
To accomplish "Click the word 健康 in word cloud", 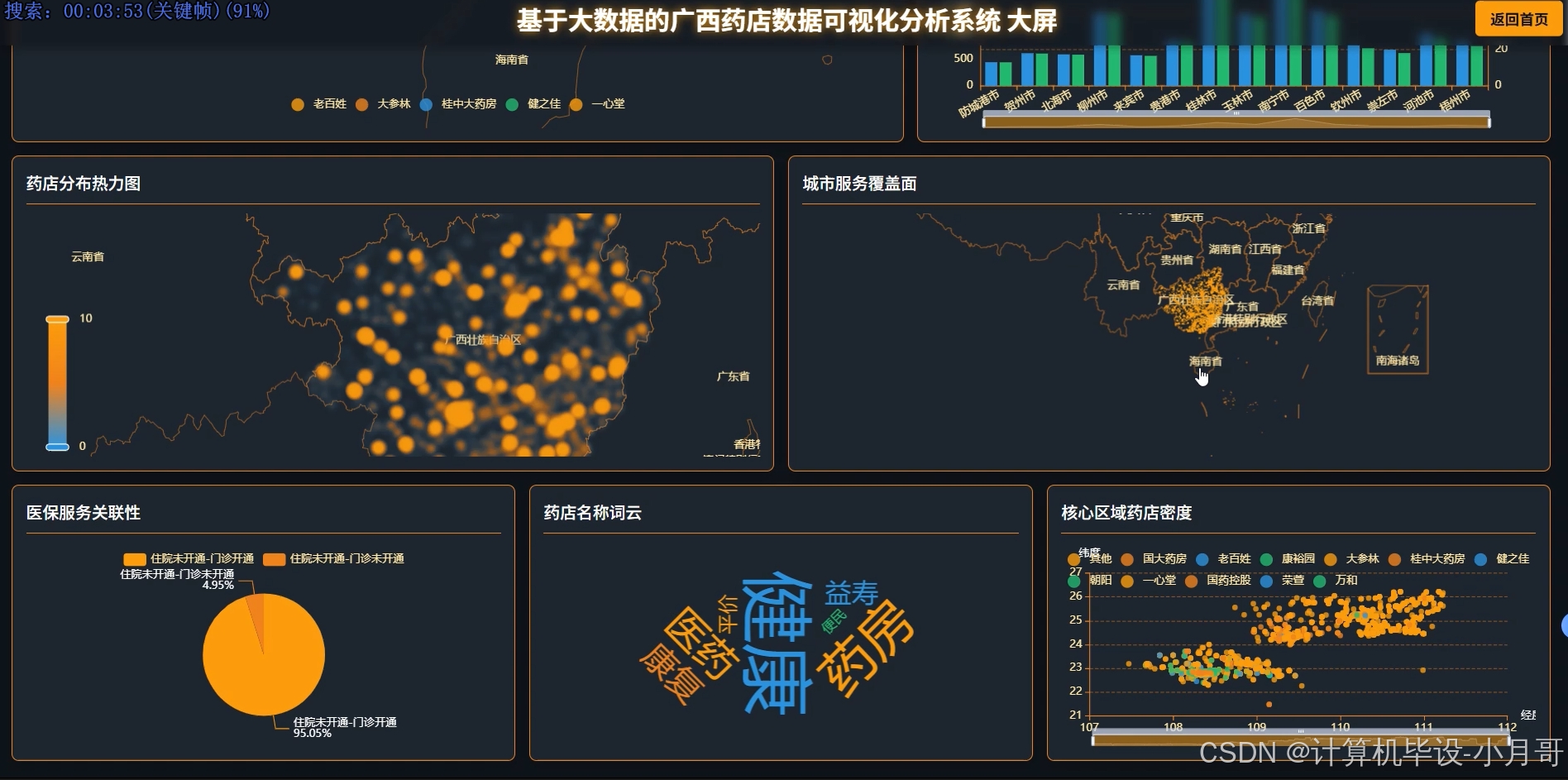I will point(776,641).
